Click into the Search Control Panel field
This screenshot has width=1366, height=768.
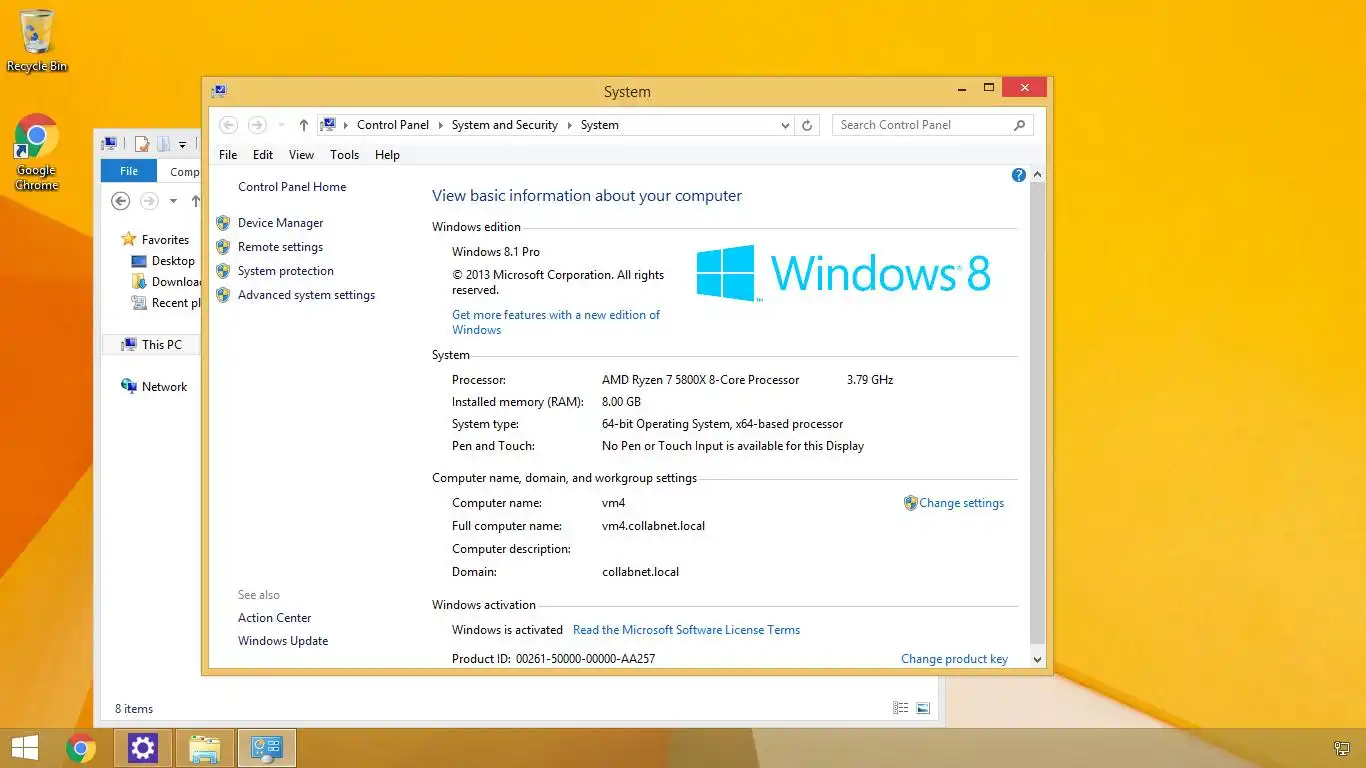click(x=920, y=125)
